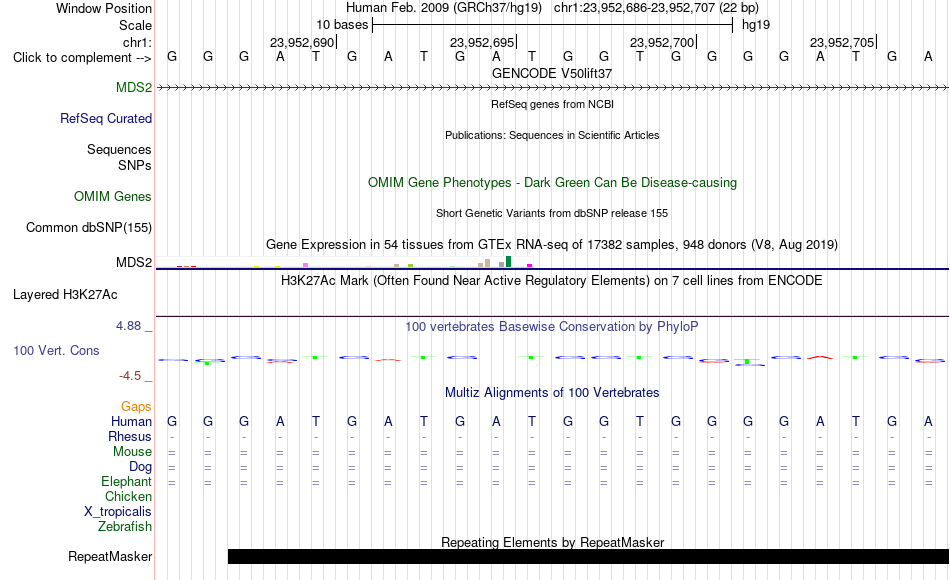Click the position text chr1:23,952,686-23,952,707
Viewport: 950px width, 580px height.
pos(634,8)
